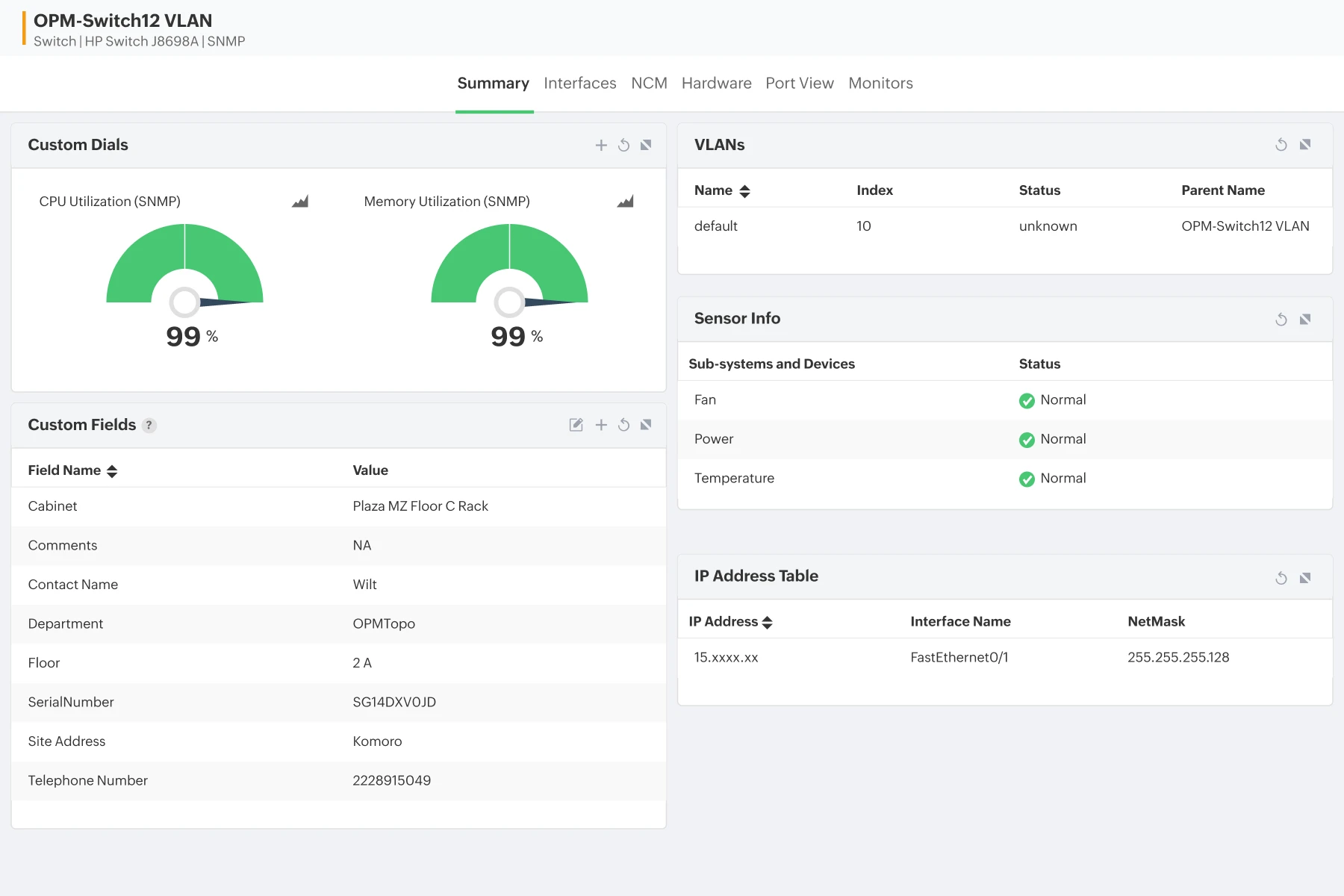The height and width of the screenshot is (896, 1344).
Task: Click Temperature Normal status check icon
Action: pyautogui.click(x=1027, y=479)
